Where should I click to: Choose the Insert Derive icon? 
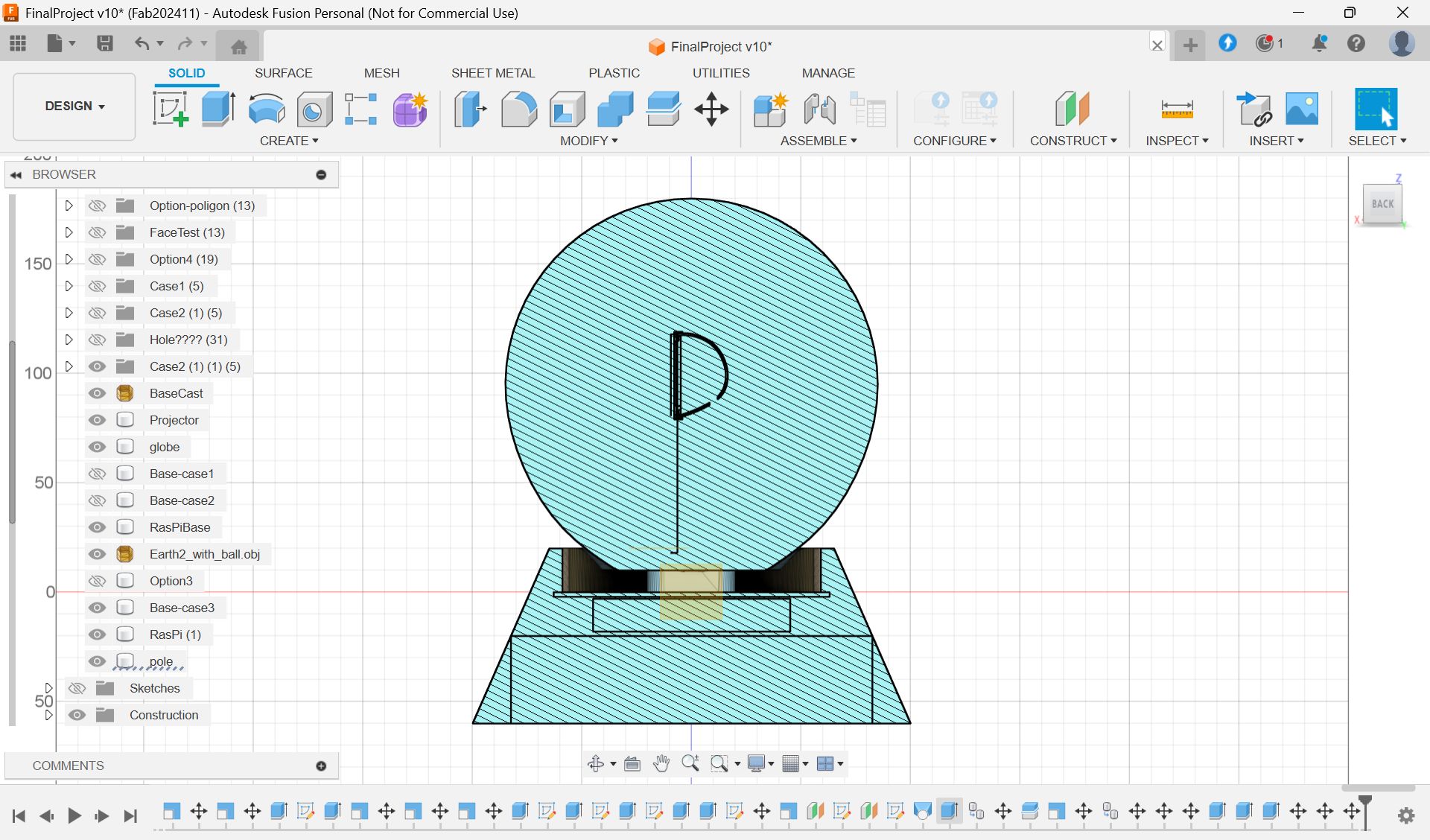click(1254, 109)
